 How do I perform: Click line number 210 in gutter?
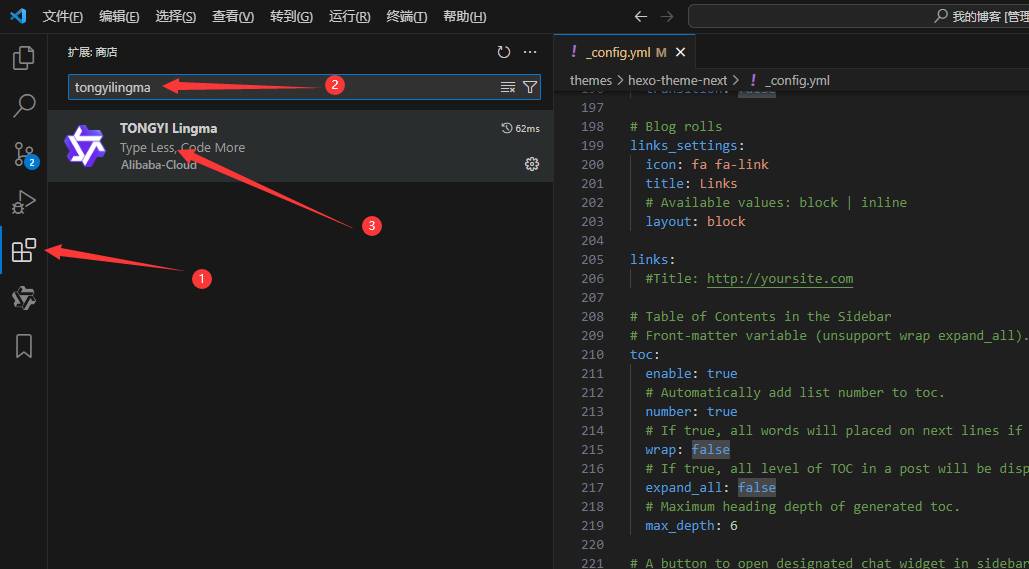[593, 354]
